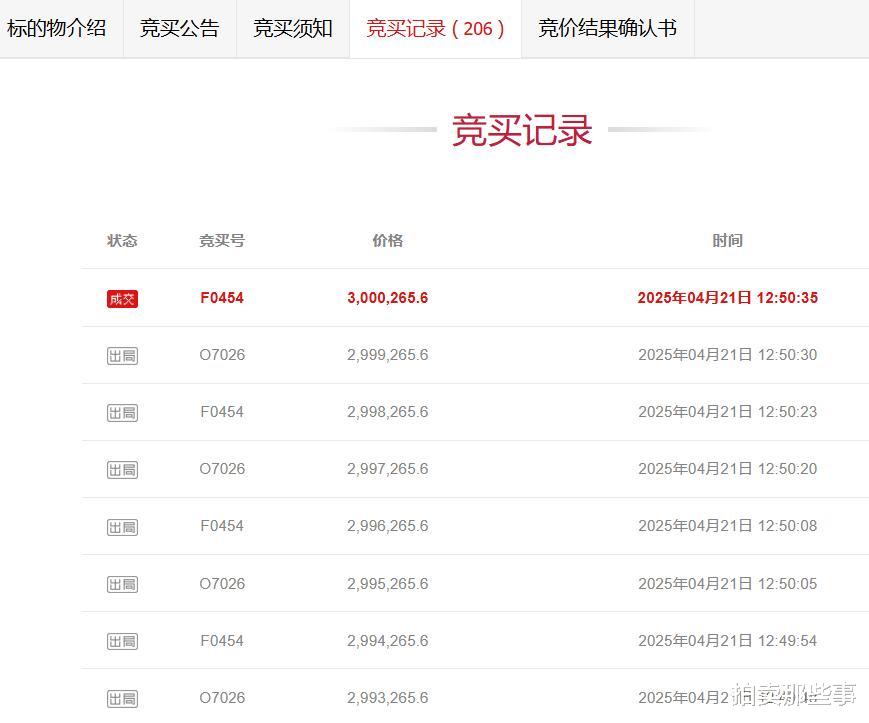The height and width of the screenshot is (723, 869).
Task: Select bidder F0454 in the 2,994,265.6 row
Action: (222, 640)
